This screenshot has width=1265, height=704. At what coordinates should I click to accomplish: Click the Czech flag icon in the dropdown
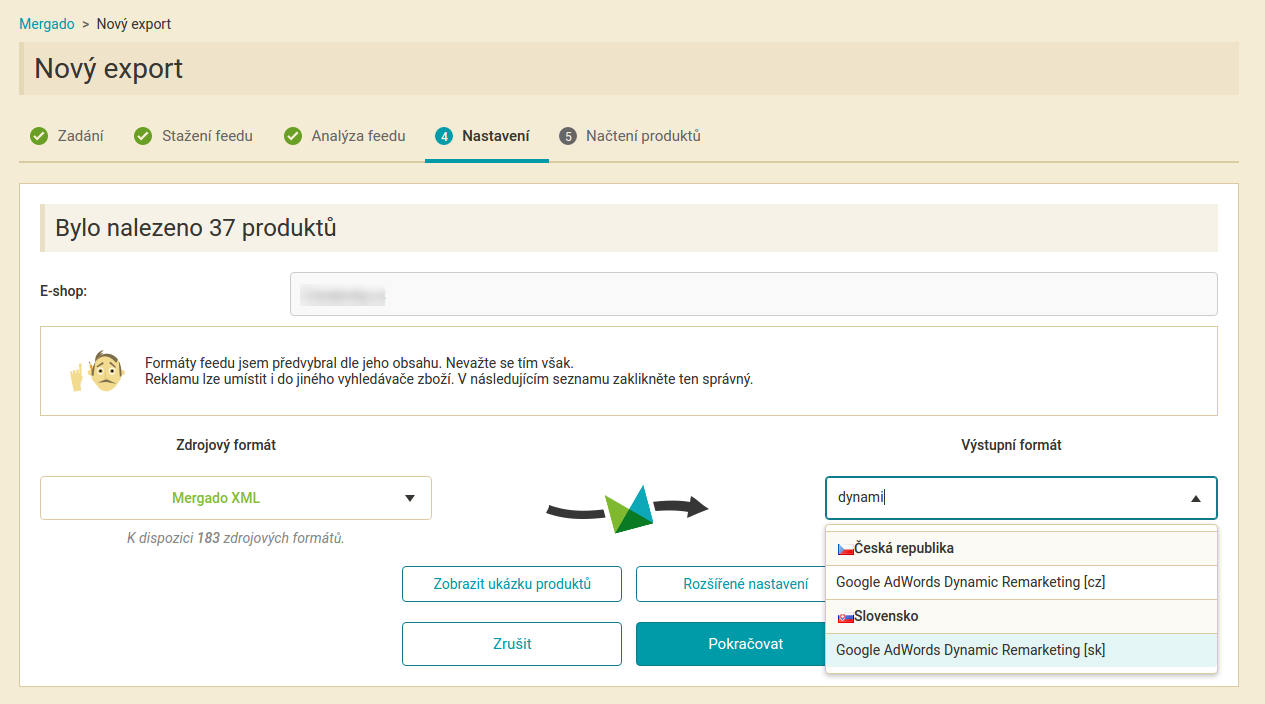click(845, 549)
